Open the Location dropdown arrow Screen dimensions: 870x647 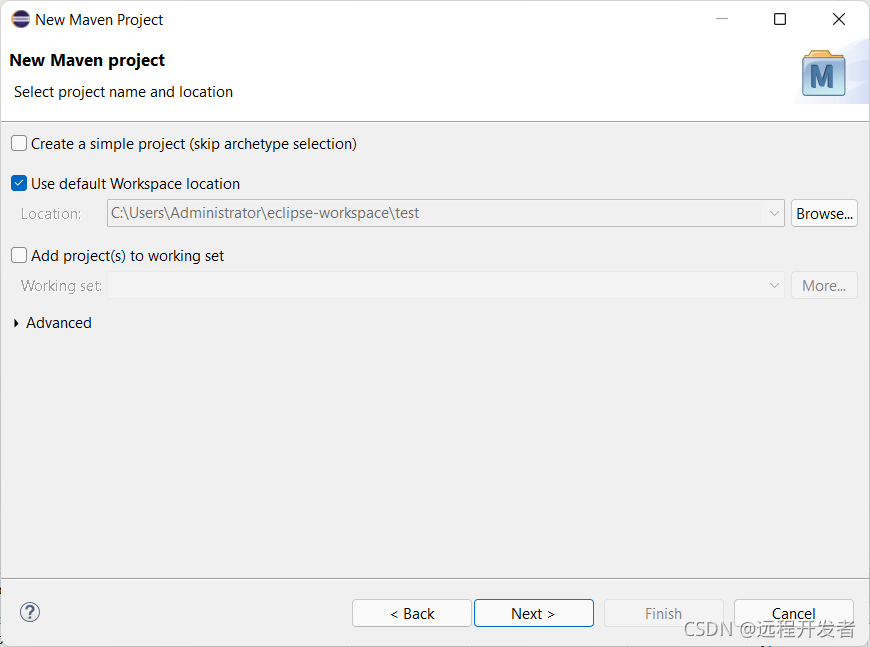(774, 213)
